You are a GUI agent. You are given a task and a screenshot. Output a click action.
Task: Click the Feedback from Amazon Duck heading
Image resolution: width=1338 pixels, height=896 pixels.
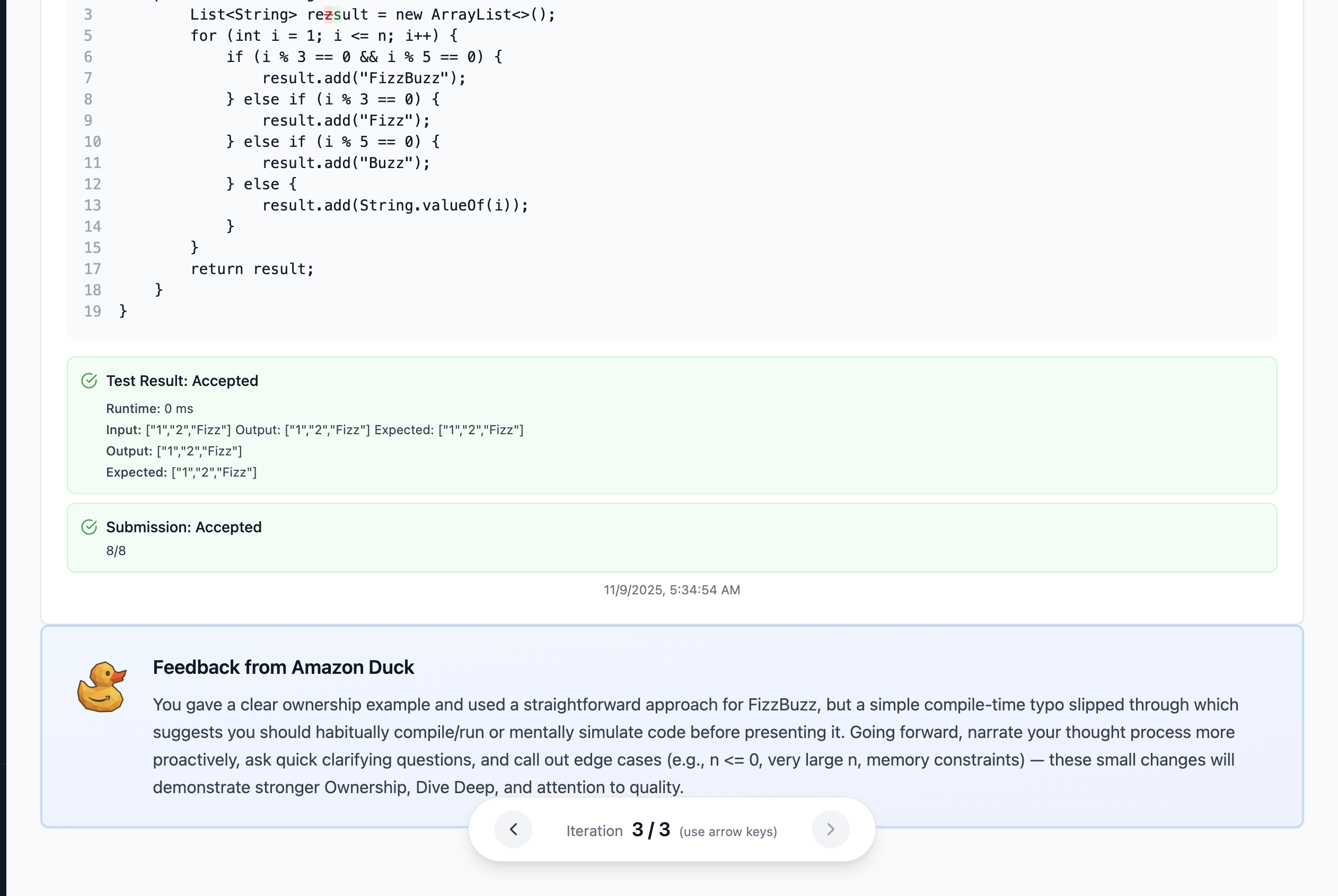(x=284, y=667)
